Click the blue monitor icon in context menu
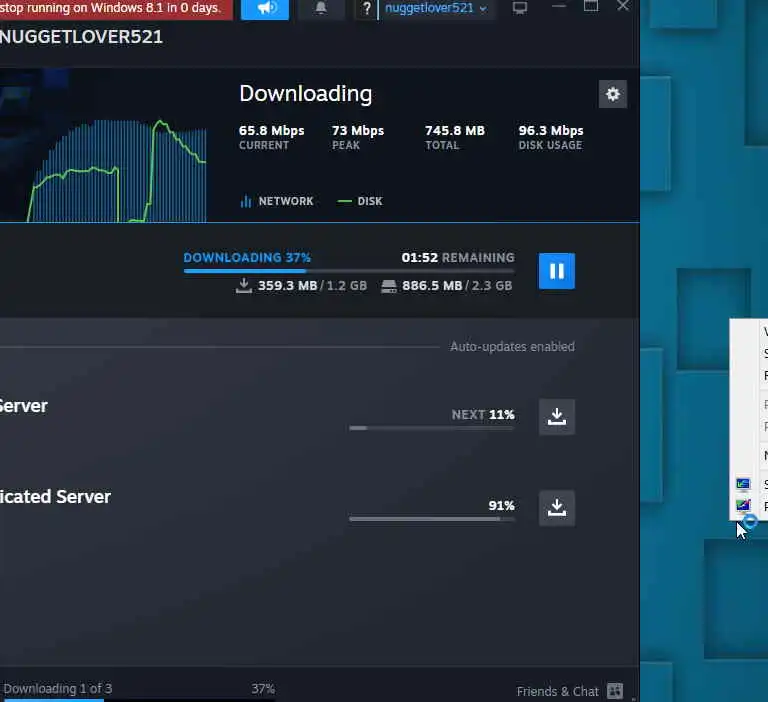Viewport: 768px width, 702px height. click(743, 484)
